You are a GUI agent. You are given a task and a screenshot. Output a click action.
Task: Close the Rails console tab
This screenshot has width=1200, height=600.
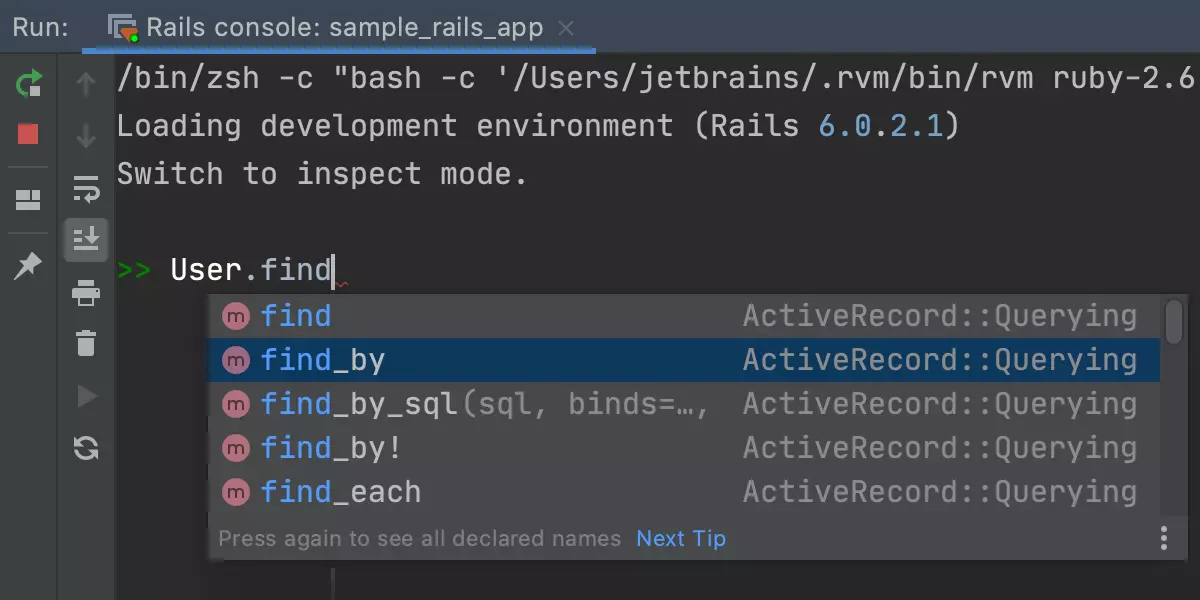(566, 28)
